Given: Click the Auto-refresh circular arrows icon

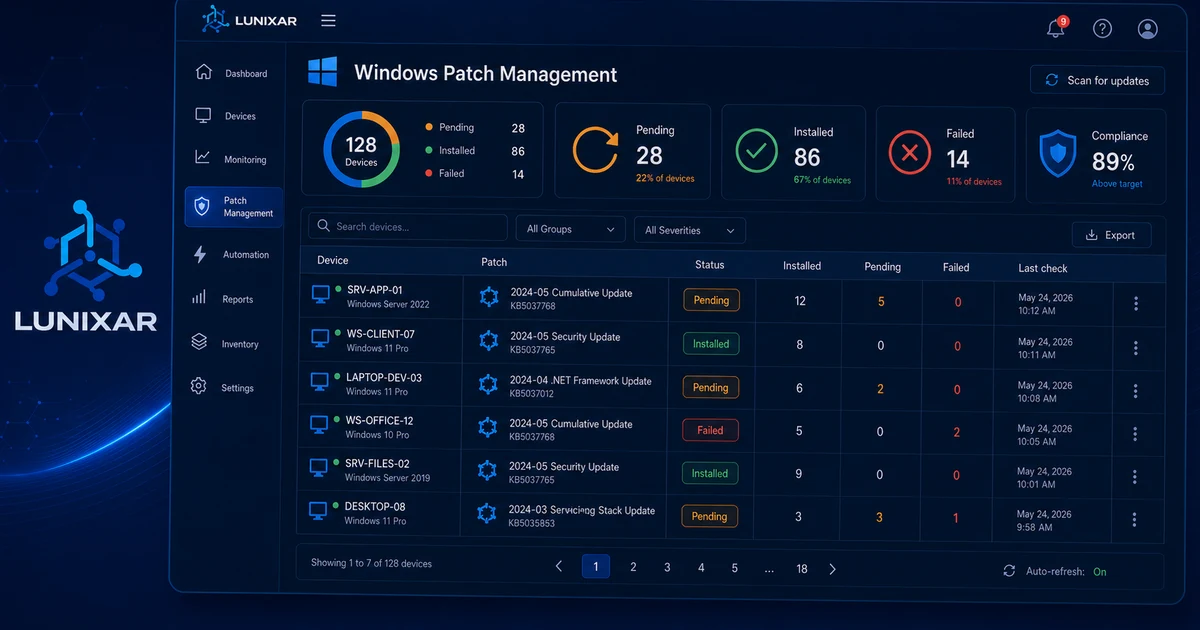Looking at the screenshot, I should pyautogui.click(x=1009, y=571).
